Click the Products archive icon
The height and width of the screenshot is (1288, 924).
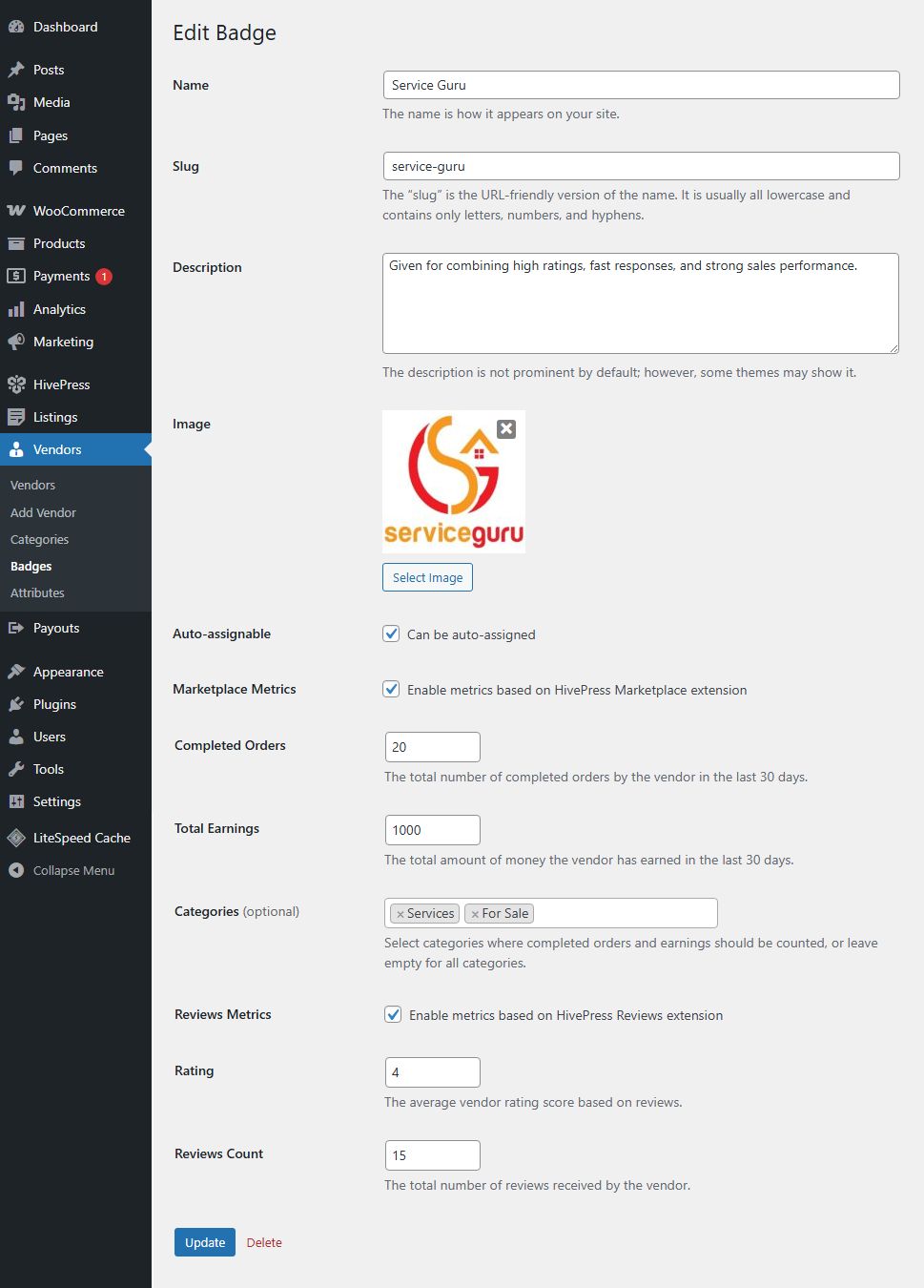point(16,243)
